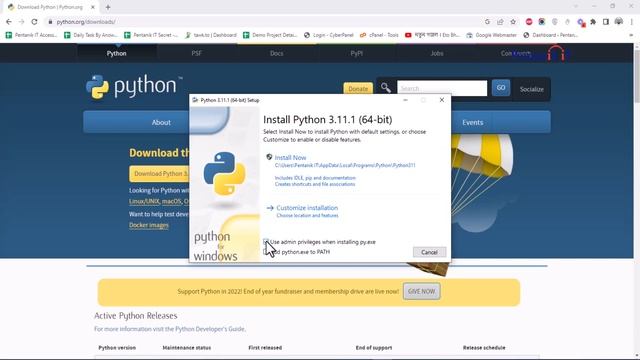Screen dimensions: 640x360
Task: Click the search magnifier icon on python.org
Action: (x=386, y=87)
